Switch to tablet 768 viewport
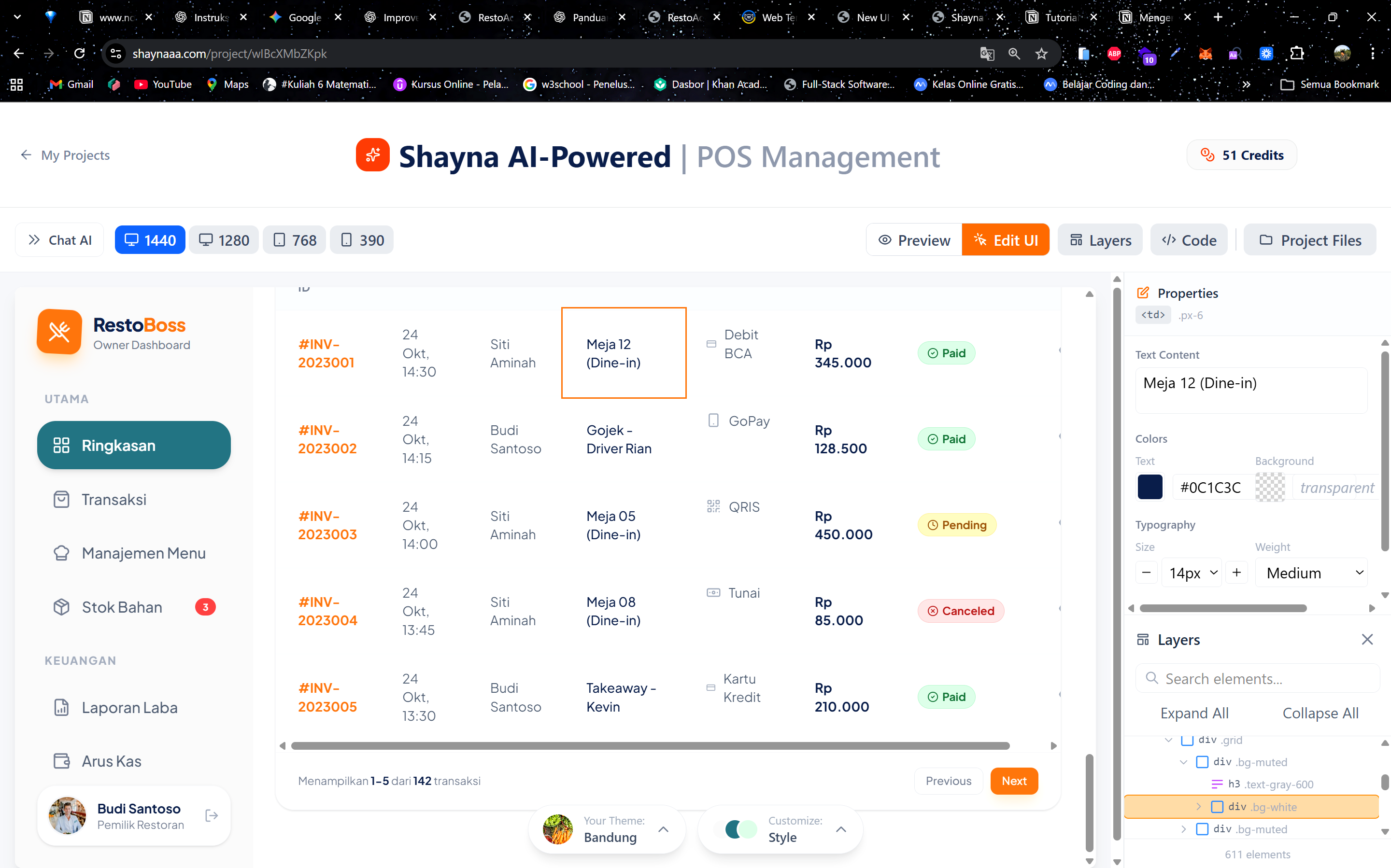This screenshot has height=868, width=1391. tap(294, 239)
